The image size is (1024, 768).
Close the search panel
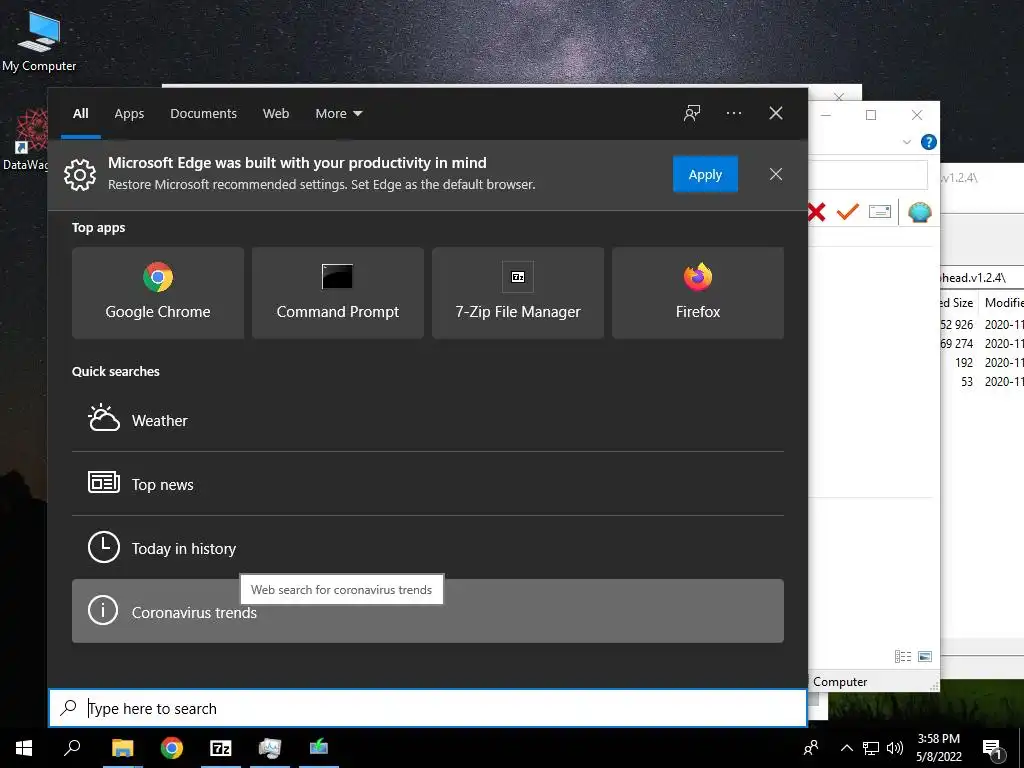[x=775, y=114]
